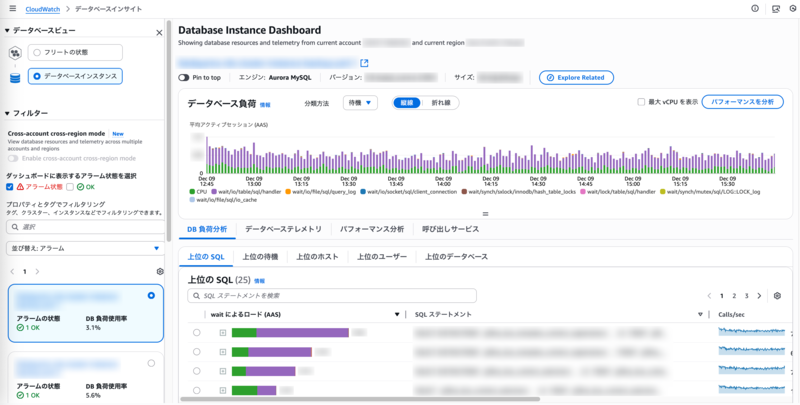The image size is (800, 405).
Task: Close the database view side panel
Action: pos(159,33)
